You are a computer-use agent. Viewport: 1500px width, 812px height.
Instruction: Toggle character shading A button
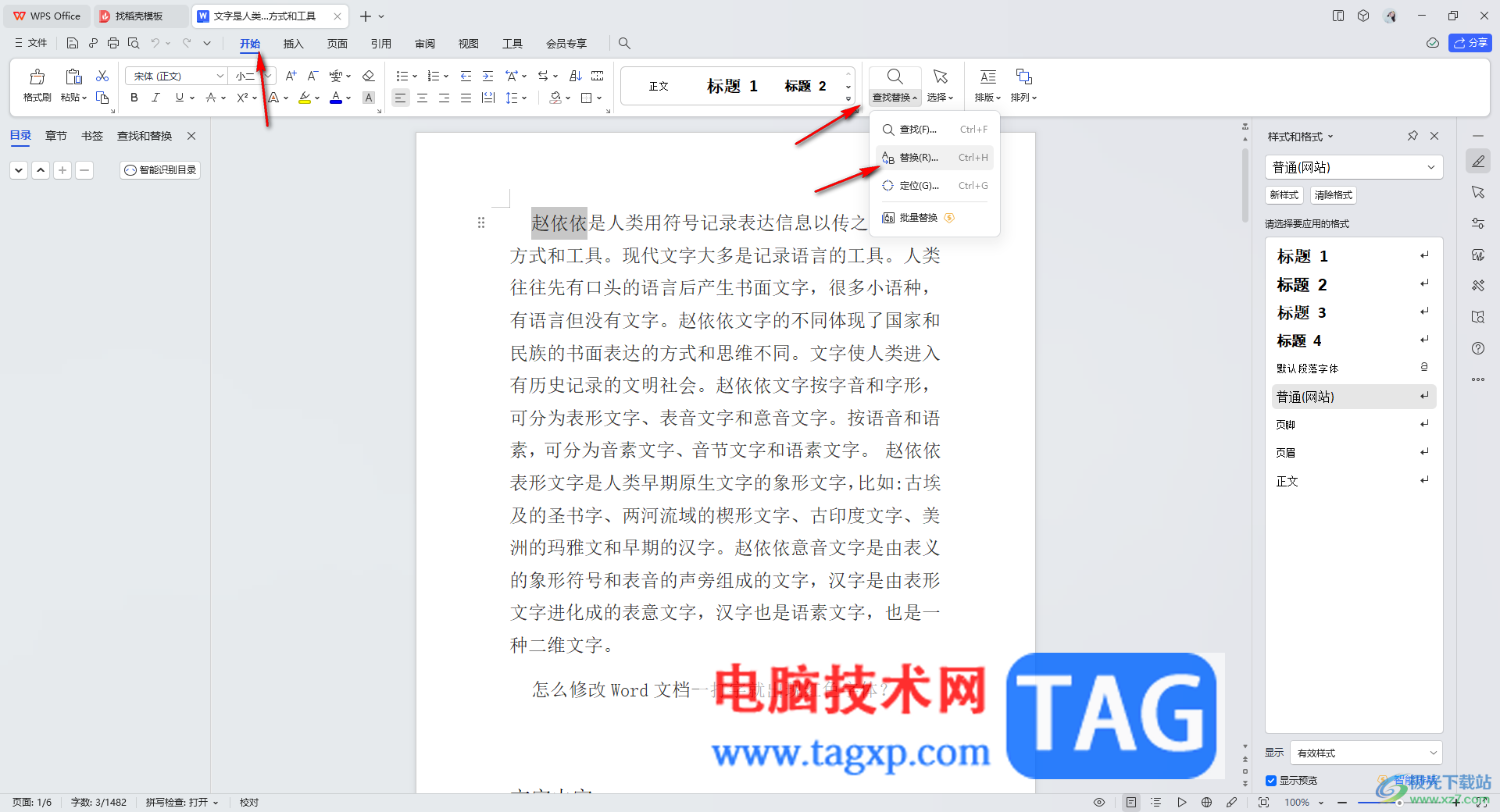pos(369,98)
